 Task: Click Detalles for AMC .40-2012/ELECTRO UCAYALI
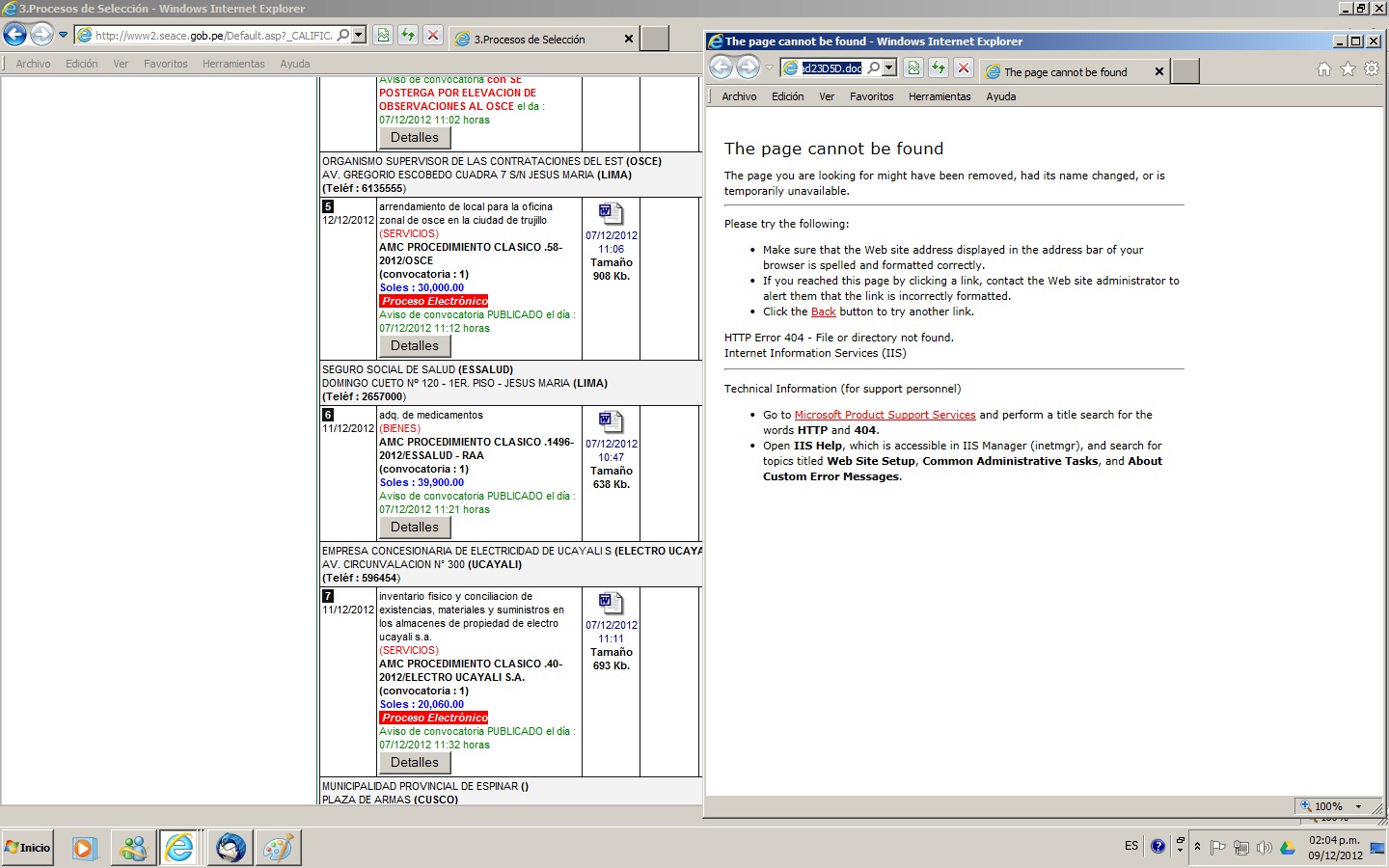point(415,763)
